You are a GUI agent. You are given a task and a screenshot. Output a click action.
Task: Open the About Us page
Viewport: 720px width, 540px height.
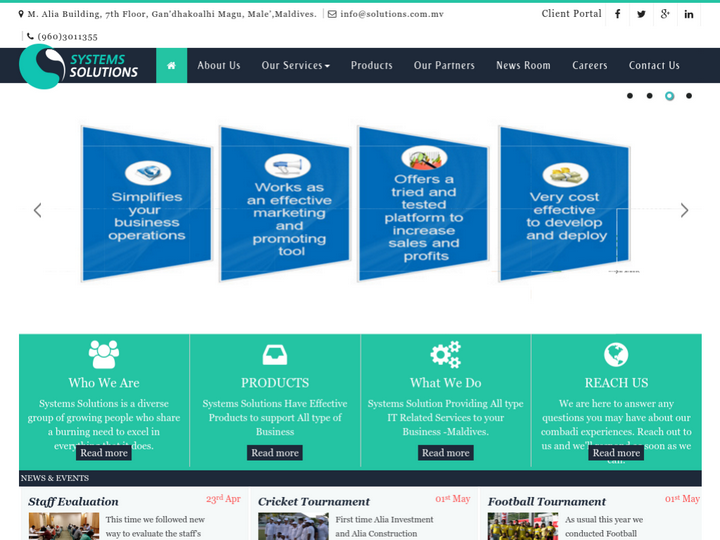pos(219,66)
